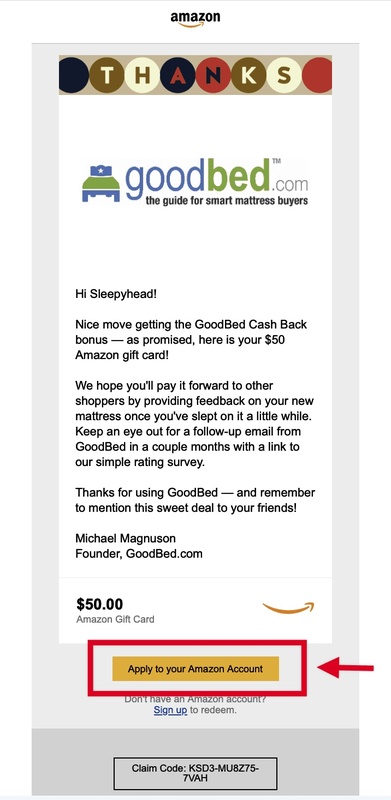The width and height of the screenshot is (391, 800).
Task: Click the Michael Magnuson signature line
Action: click(126, 538)
